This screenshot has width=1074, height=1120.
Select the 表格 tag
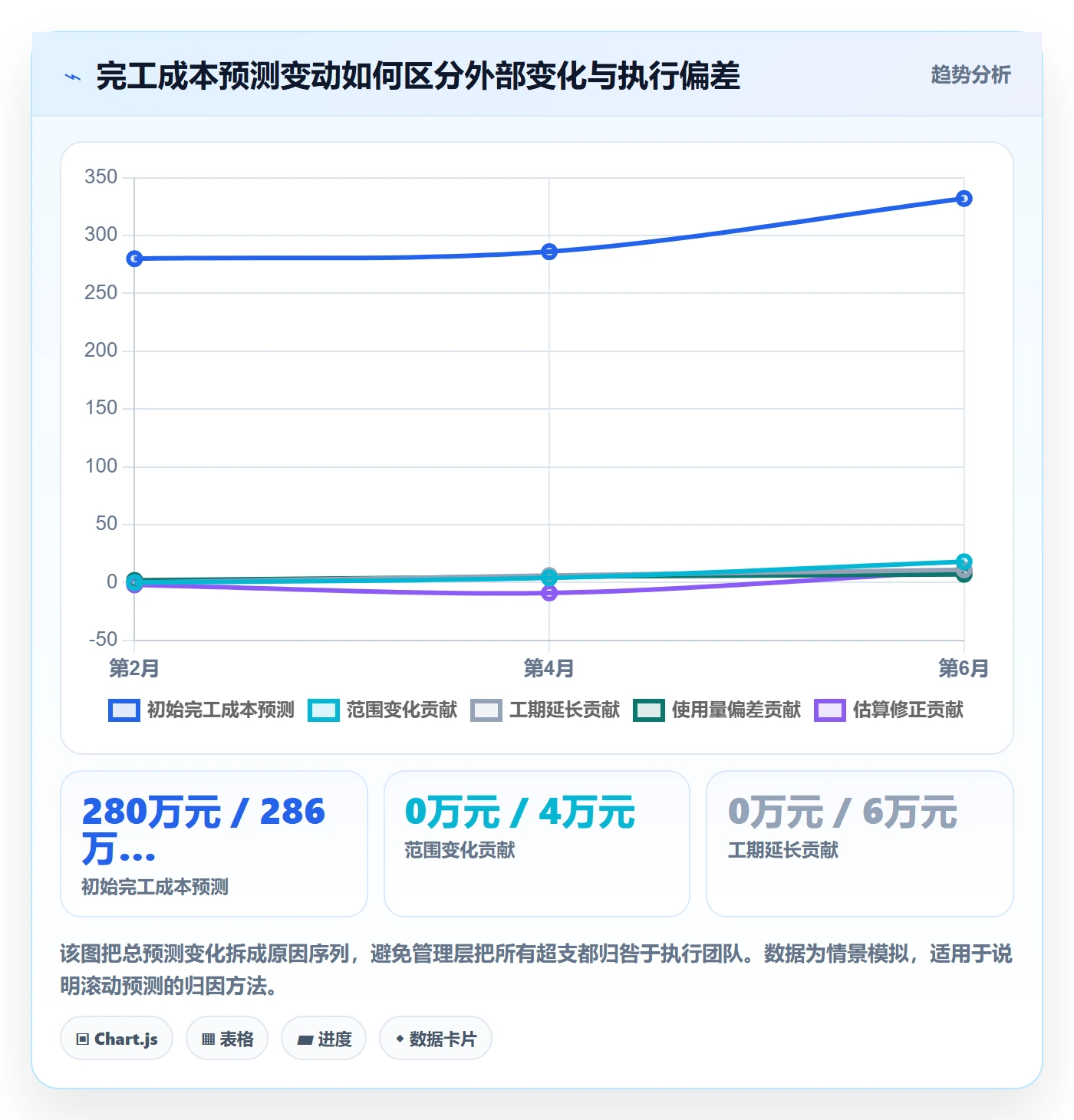click(x=227, y=1039)
